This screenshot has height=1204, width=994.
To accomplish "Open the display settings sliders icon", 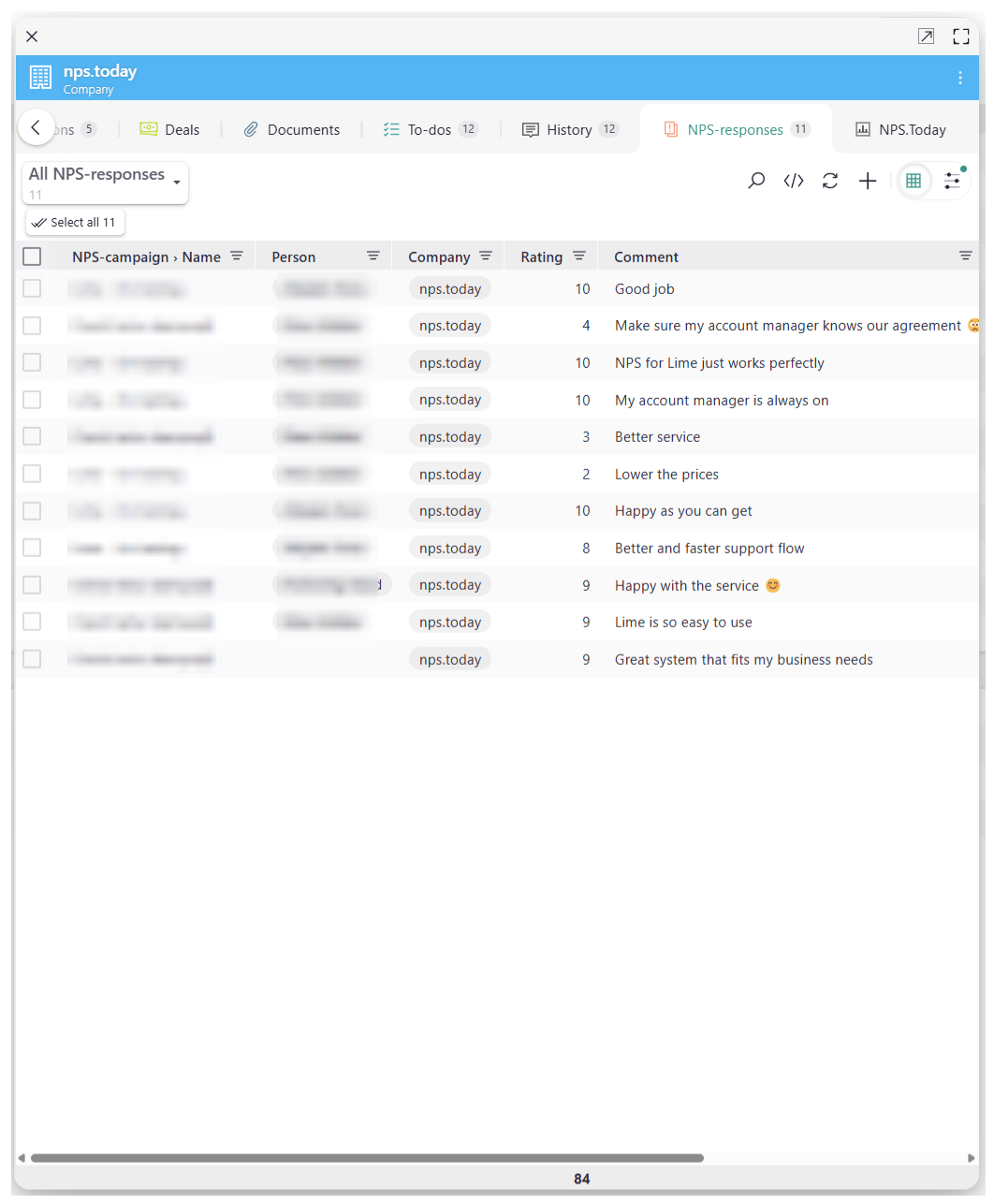I will coord(952,181).
